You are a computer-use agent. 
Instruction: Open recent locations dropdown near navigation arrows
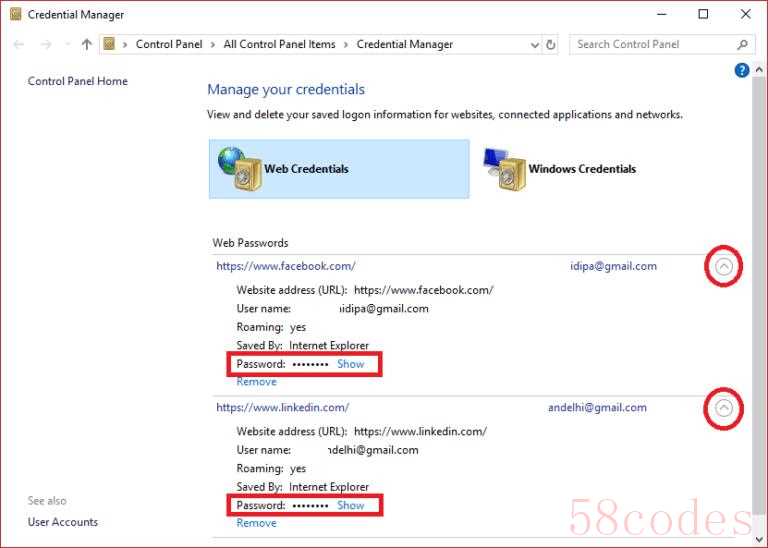(68, 45)
